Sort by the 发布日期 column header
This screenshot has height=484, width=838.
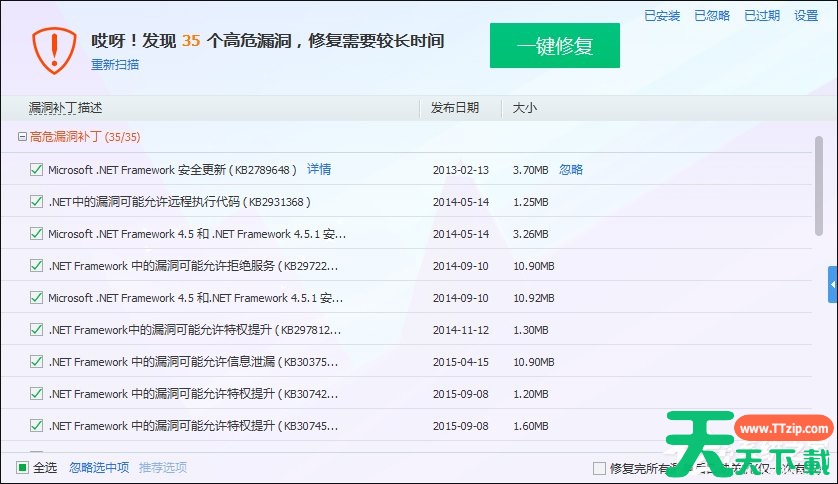(455, 108)
